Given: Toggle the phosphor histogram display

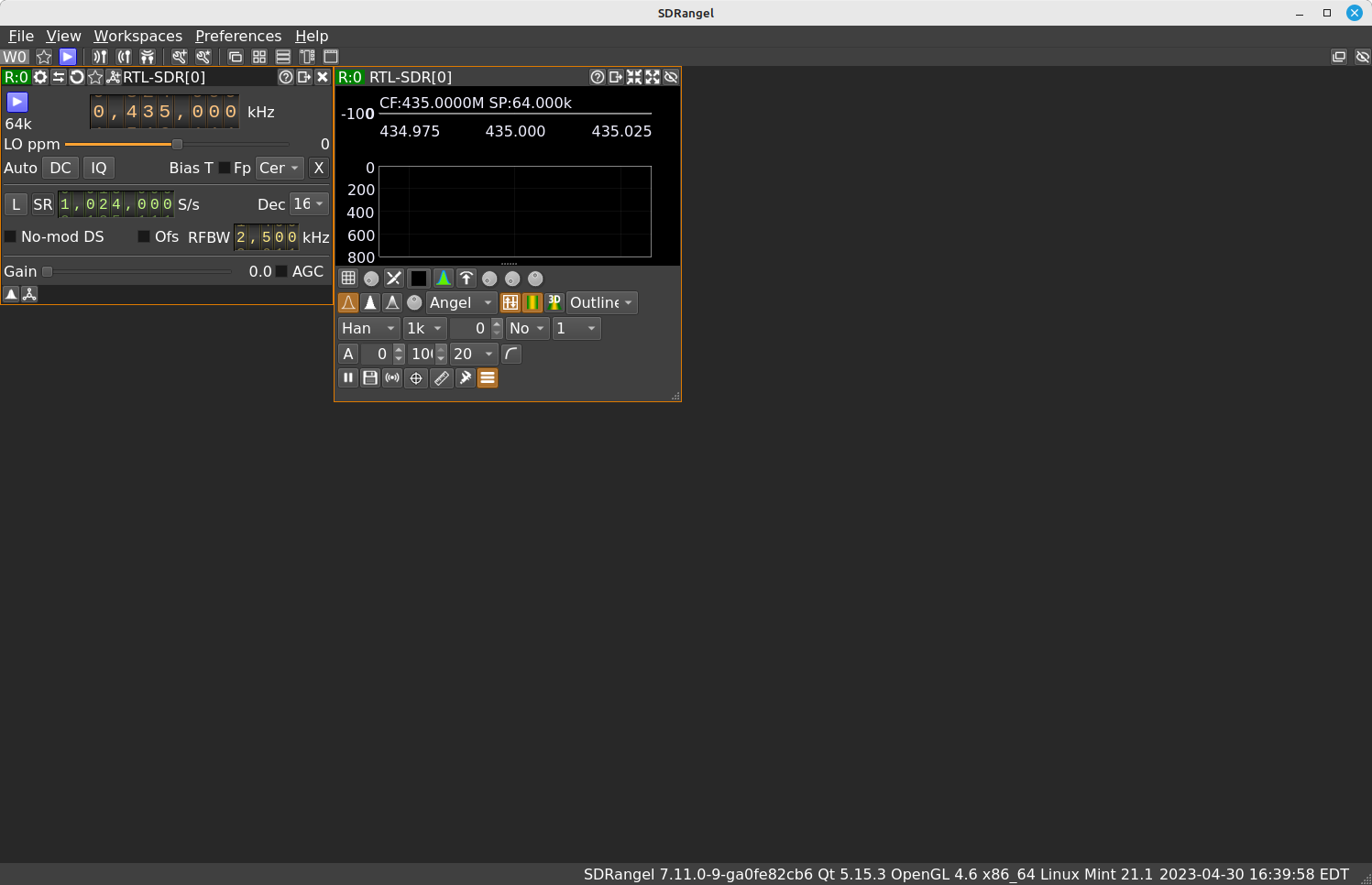Looking at the screenshot, I should pyautogui.click(x=444, y=278).
